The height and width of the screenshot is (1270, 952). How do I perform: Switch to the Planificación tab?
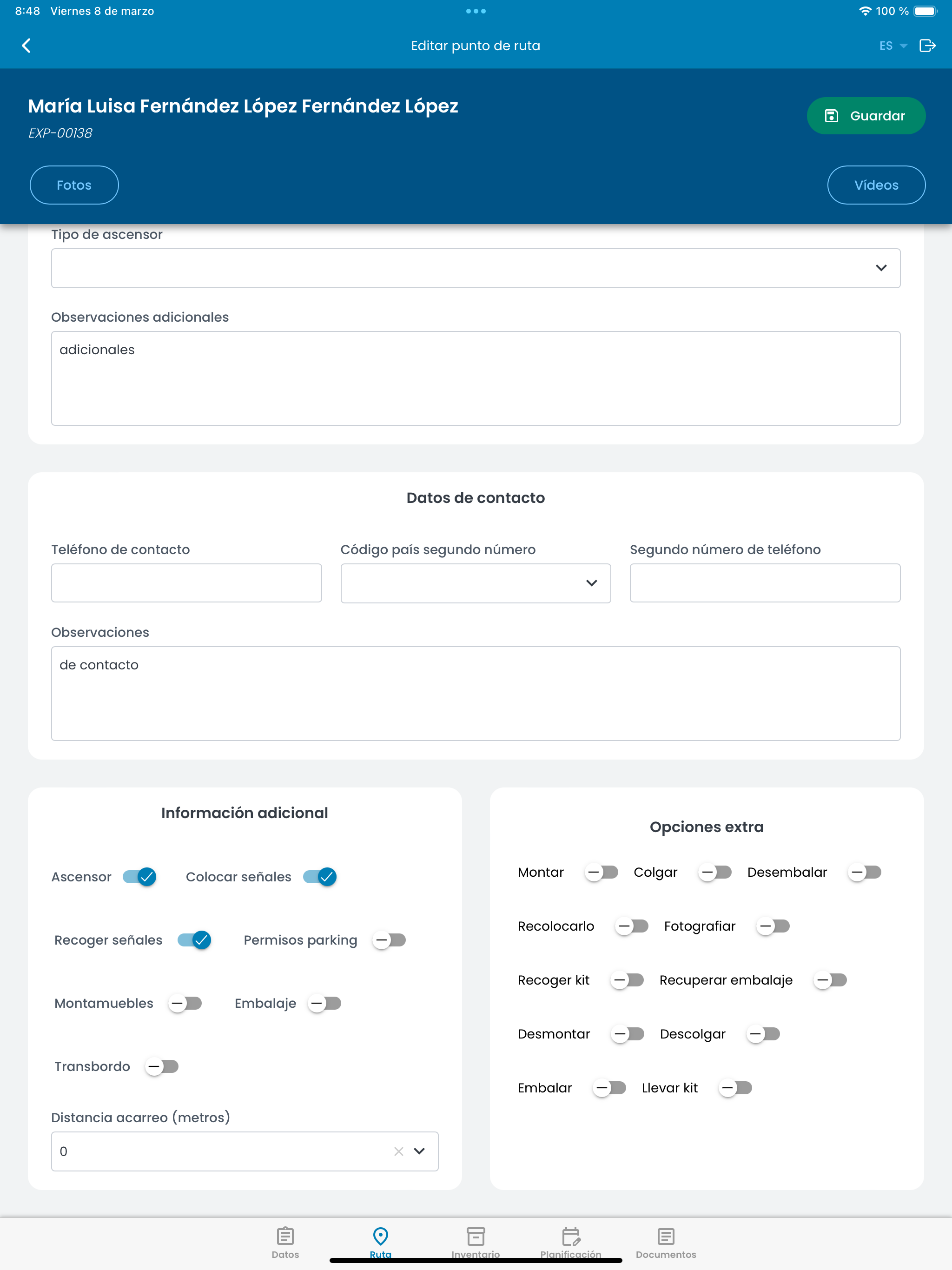(x=571, y=1243)
